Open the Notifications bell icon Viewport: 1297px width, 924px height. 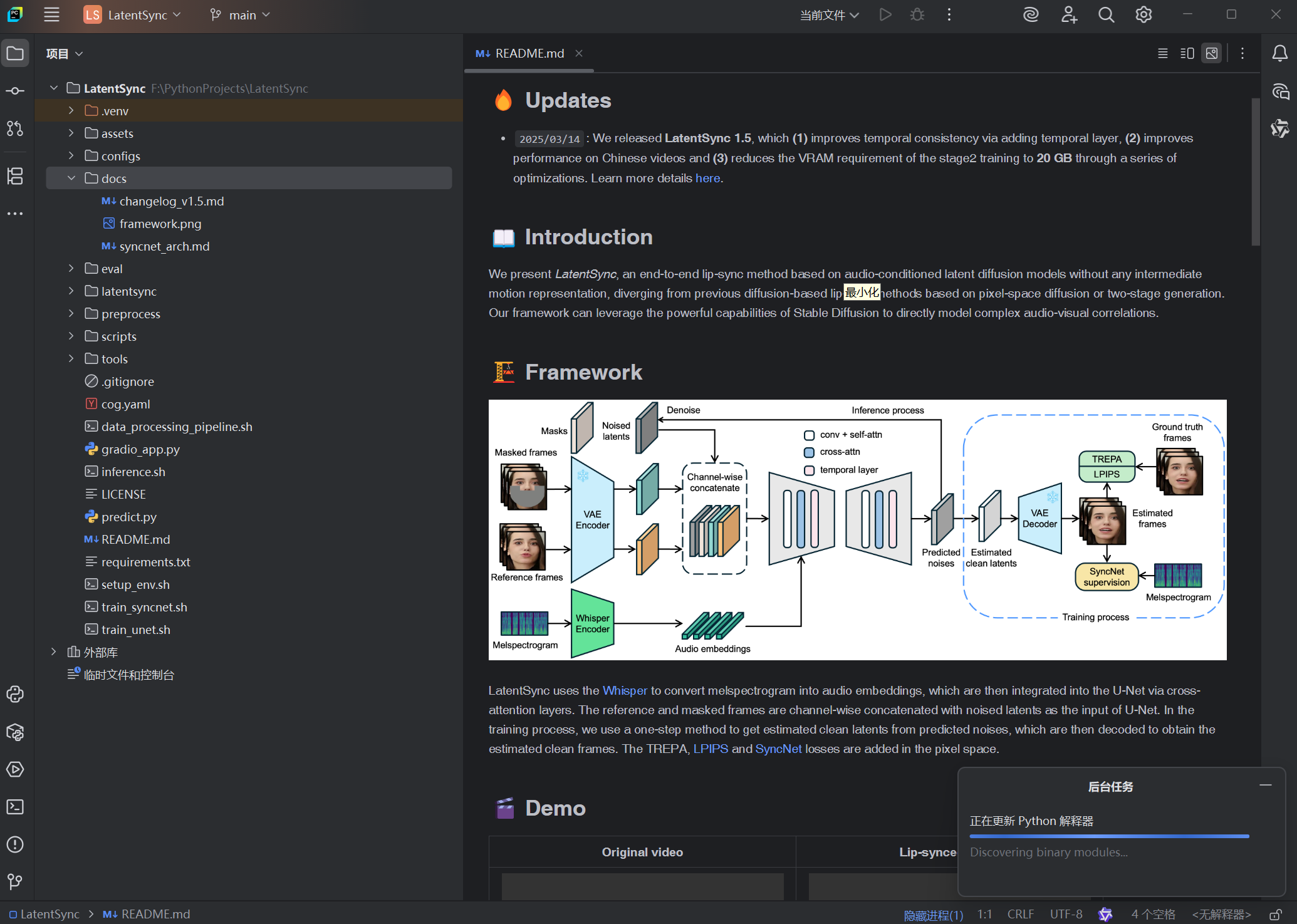tap(1279, 54)
